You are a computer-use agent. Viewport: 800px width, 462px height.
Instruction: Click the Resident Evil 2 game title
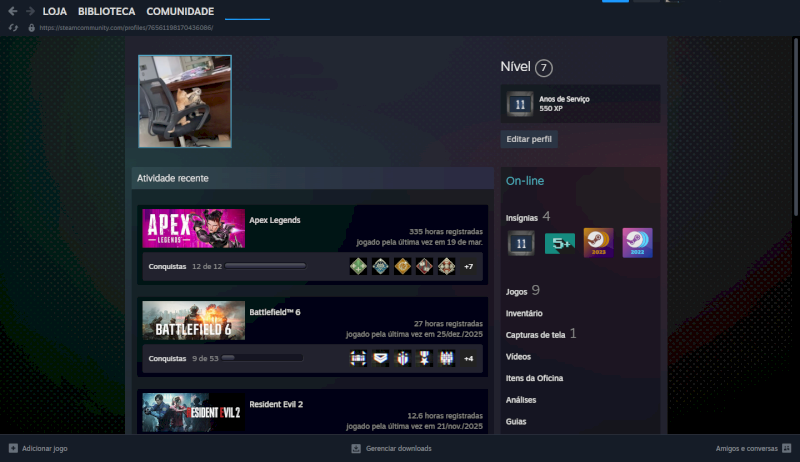tap(276, 404)
